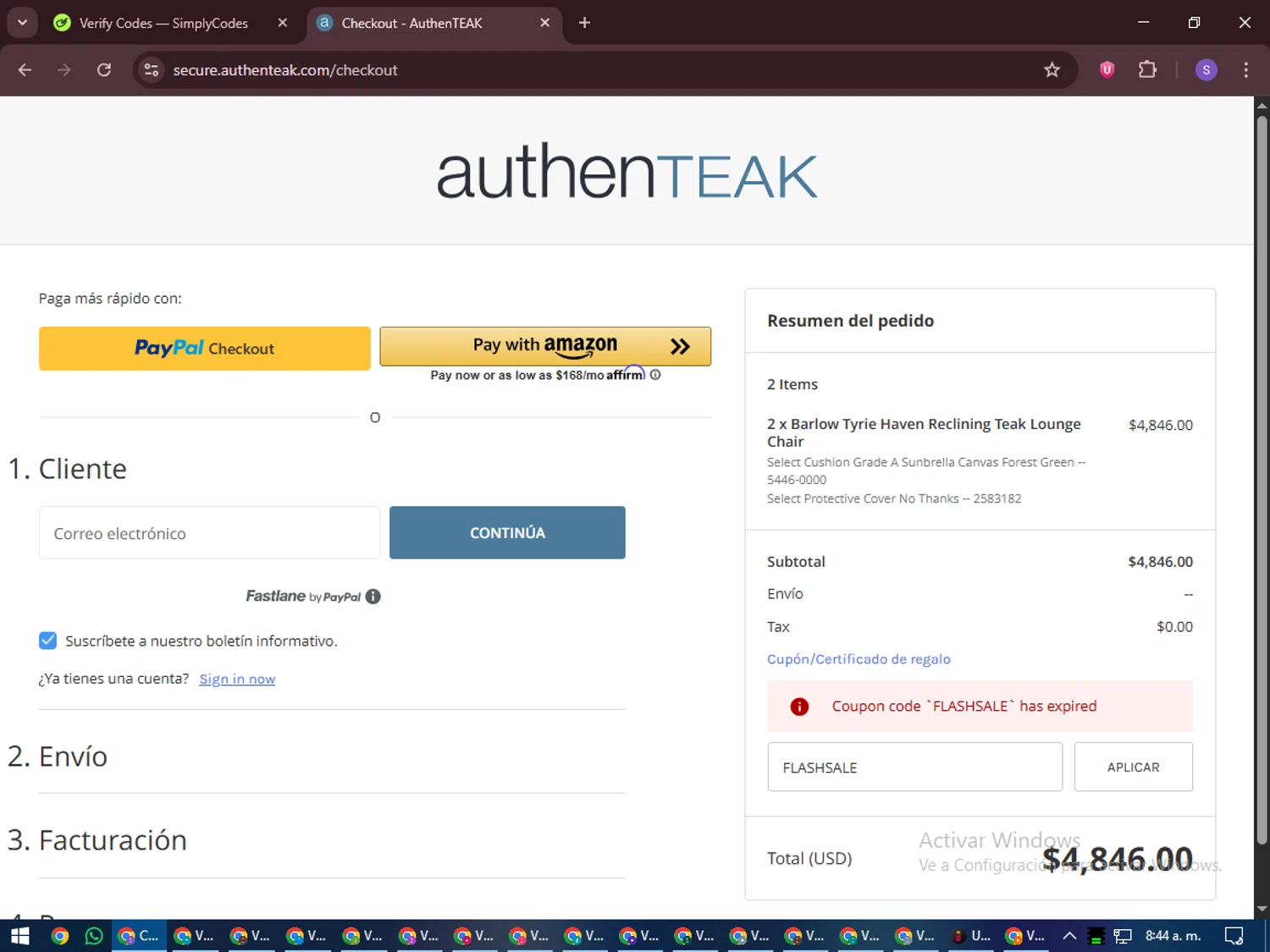Image resolution: width=1270 pixels, height=952 pixels.
Task: Choose Pay with Amazon button
Action: (x=545, y=346)
